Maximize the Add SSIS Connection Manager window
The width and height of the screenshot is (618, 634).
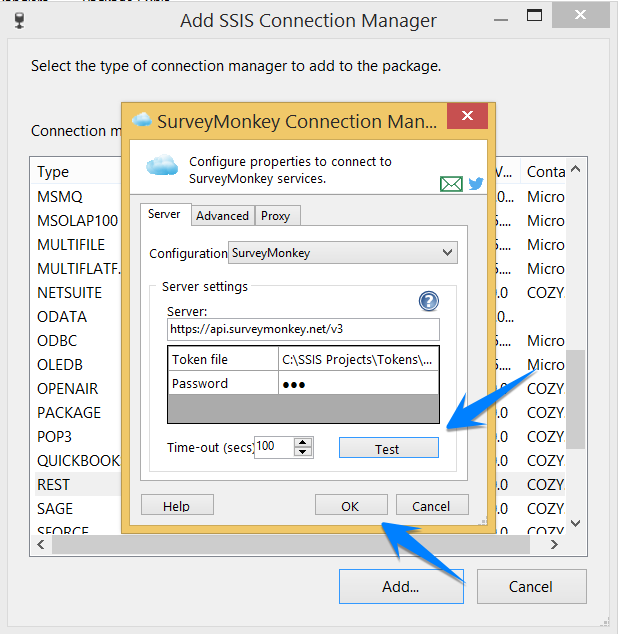pyautogui.click(x=534, y=15)
